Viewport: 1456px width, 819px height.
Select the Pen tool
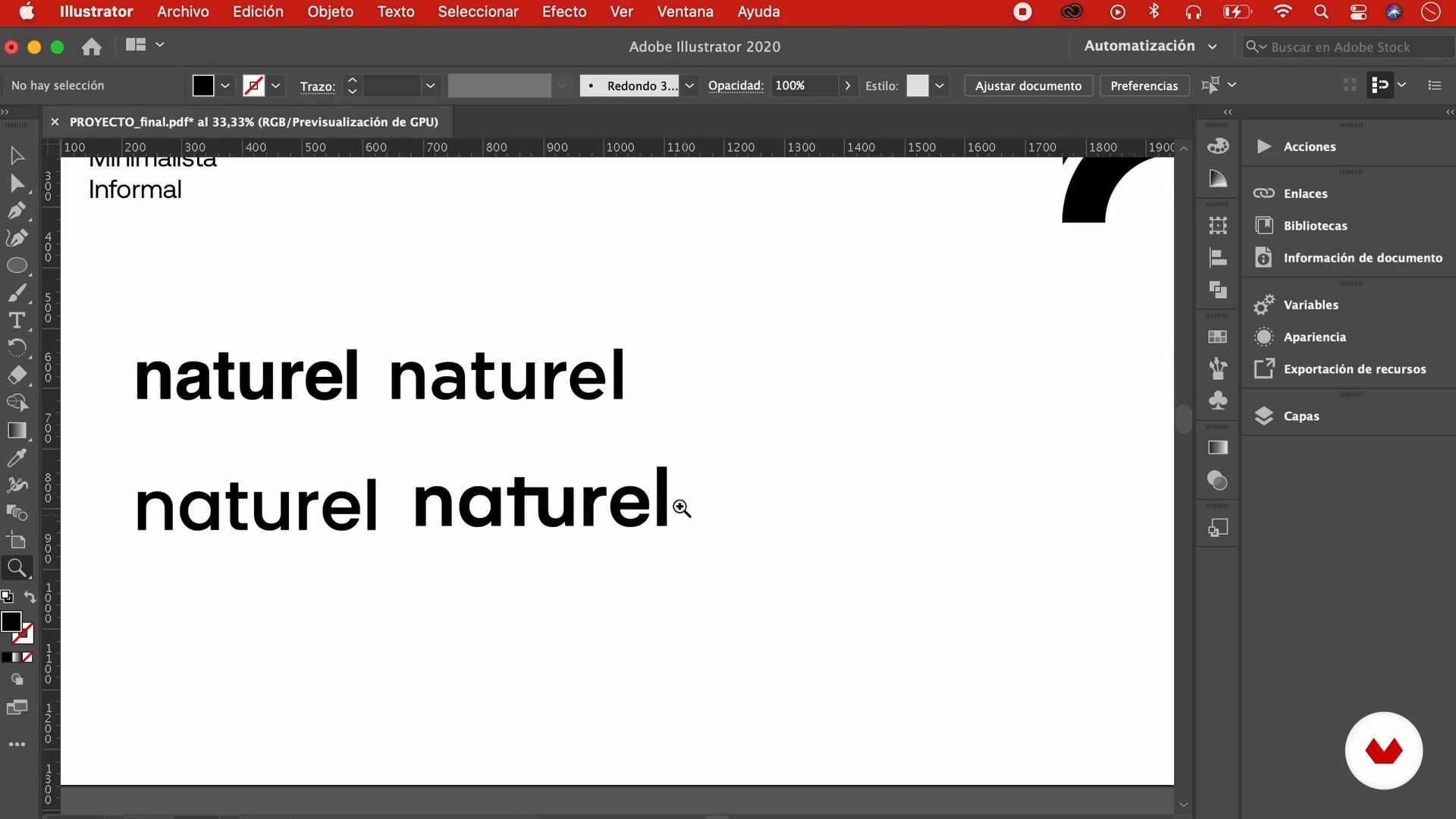click(x=17, y=210)
